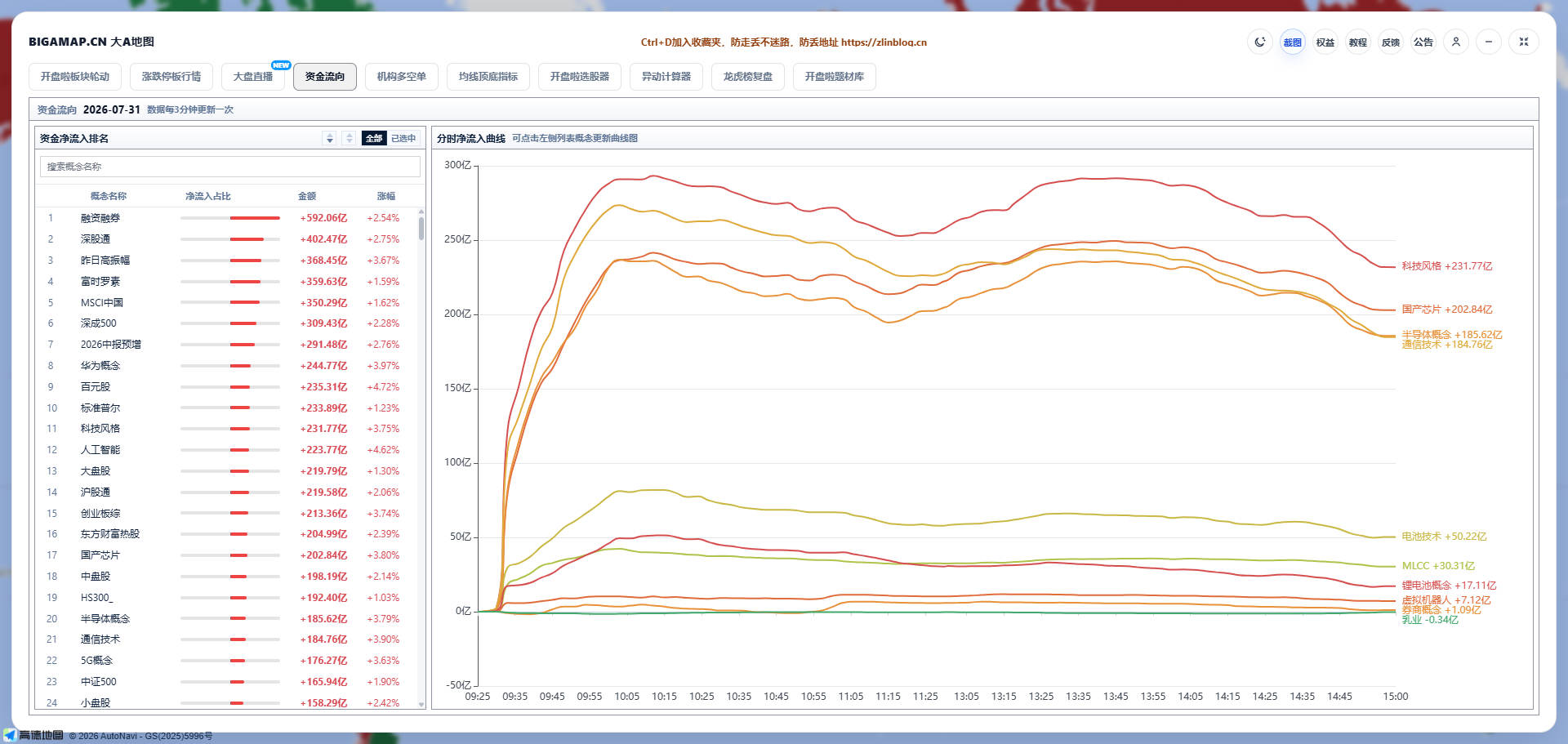Click the minimize dash icon in header
This screenshot has width=1568, height=744.
pyautogui.click(x=1489, y=42)
